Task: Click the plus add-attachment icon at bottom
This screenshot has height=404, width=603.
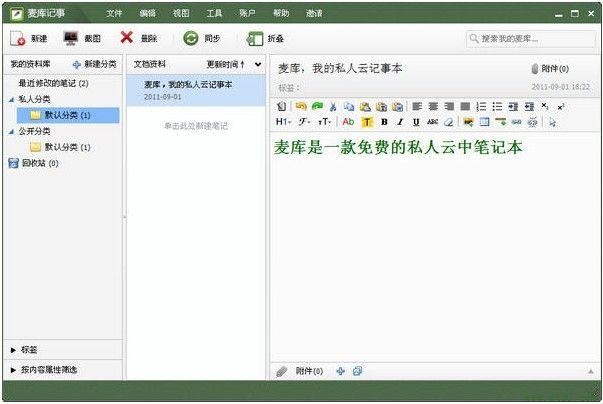Action: coord(340,371)
